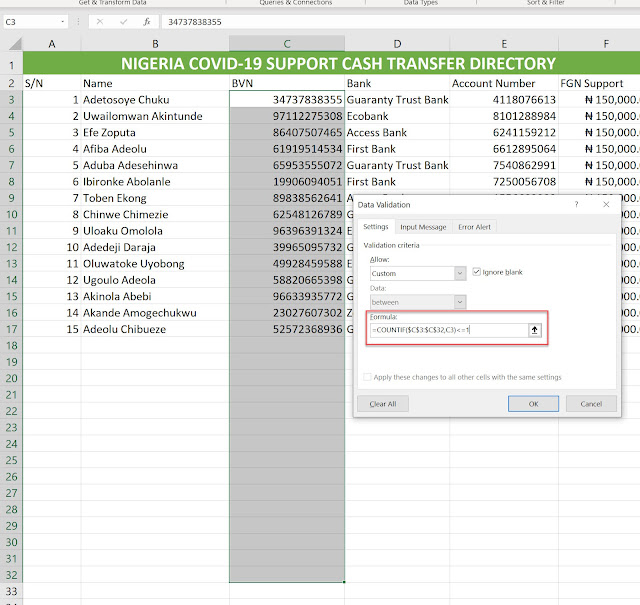Select the Access Bank cell
The height and width of the screenshot is (605, 640).
[x=397, y=132]
